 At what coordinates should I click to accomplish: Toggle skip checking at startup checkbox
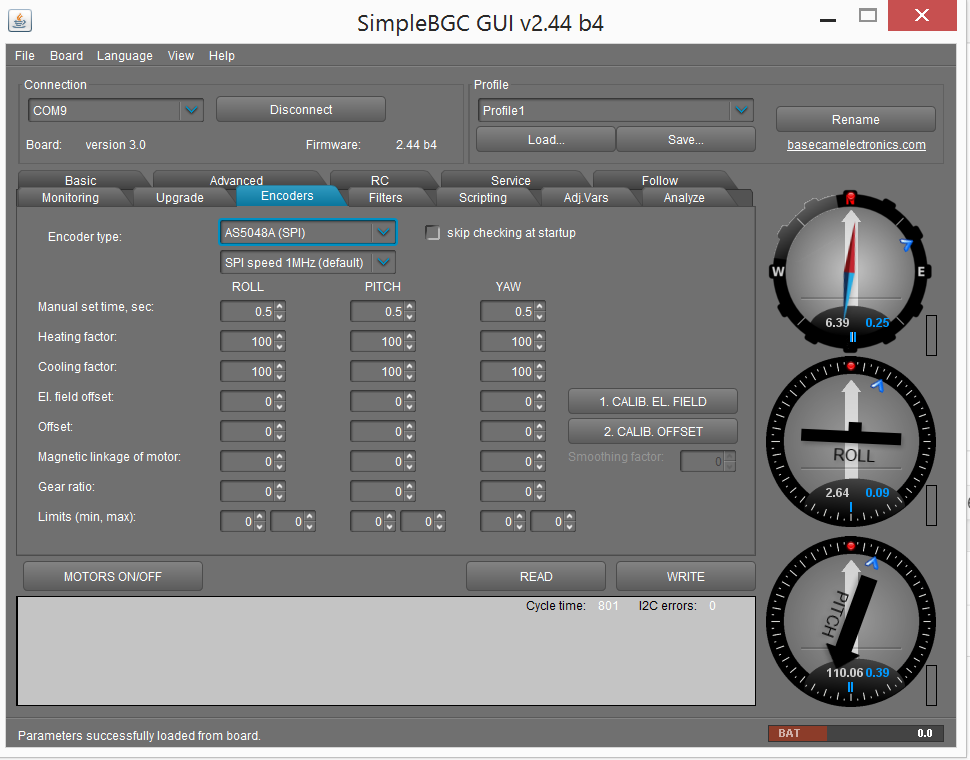coord(432,233)
